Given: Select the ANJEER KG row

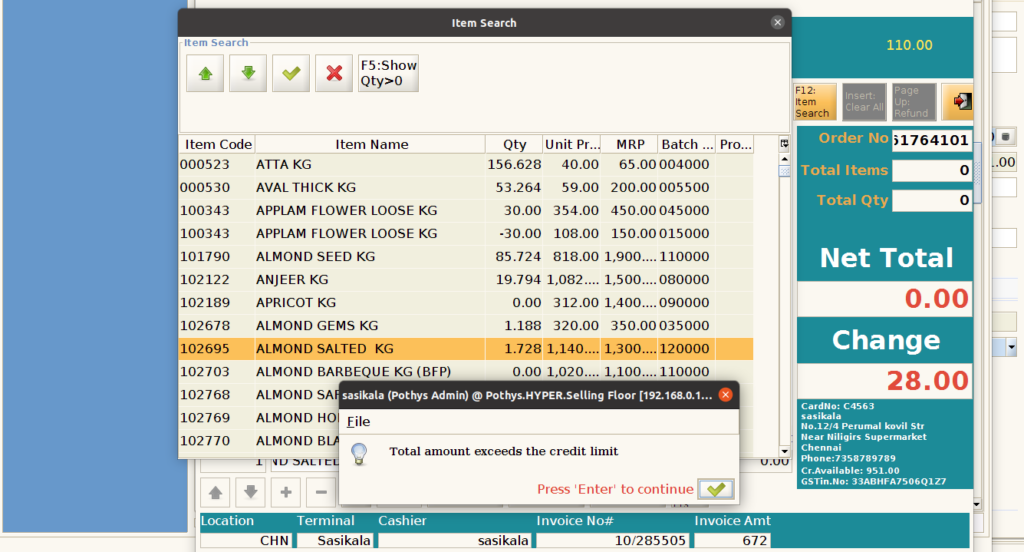Looking at the screenshot, I should (466, 280).
